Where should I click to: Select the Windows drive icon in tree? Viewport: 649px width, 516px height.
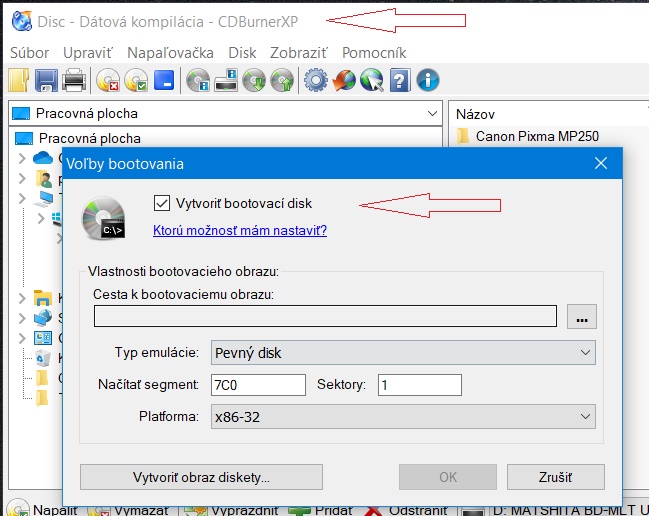coord(57,218)
